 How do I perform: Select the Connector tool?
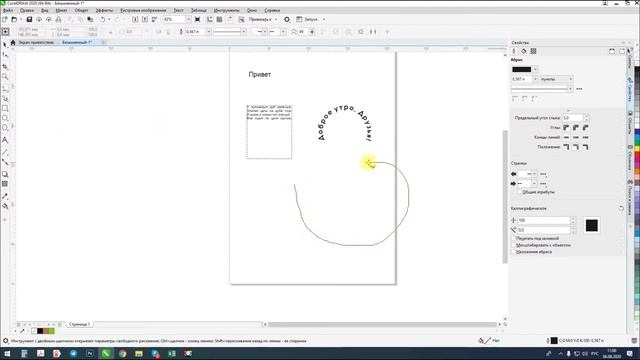(5, 162)
